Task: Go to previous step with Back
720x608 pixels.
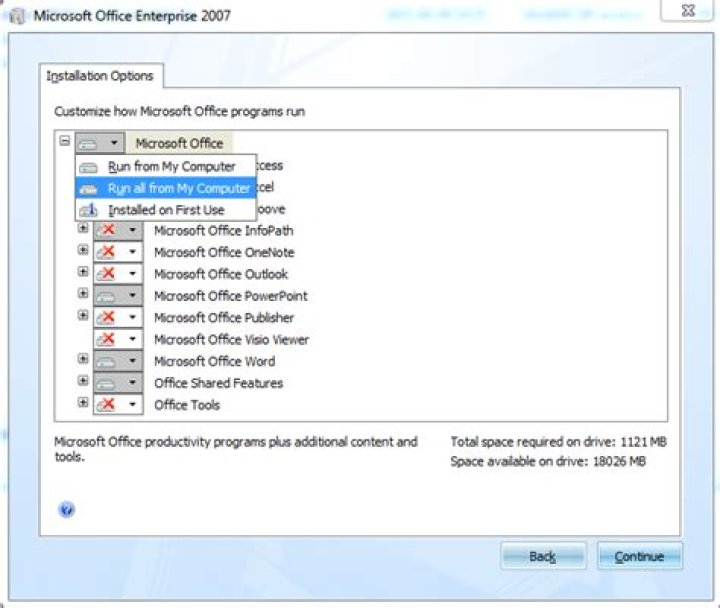Action: [x=543, y=557]
